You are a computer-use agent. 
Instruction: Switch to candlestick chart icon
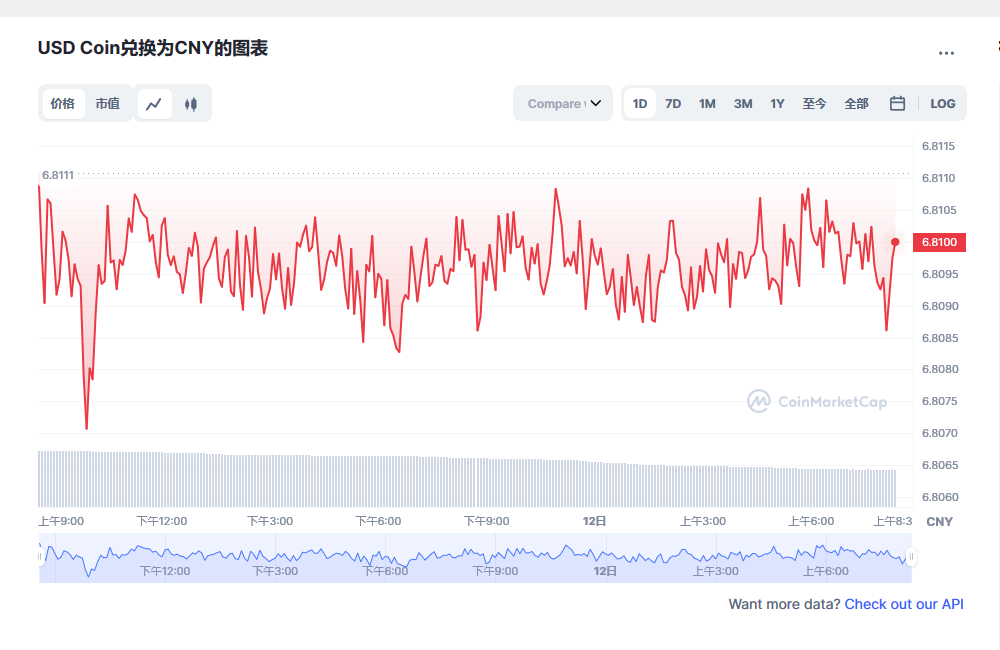[191, 104]
